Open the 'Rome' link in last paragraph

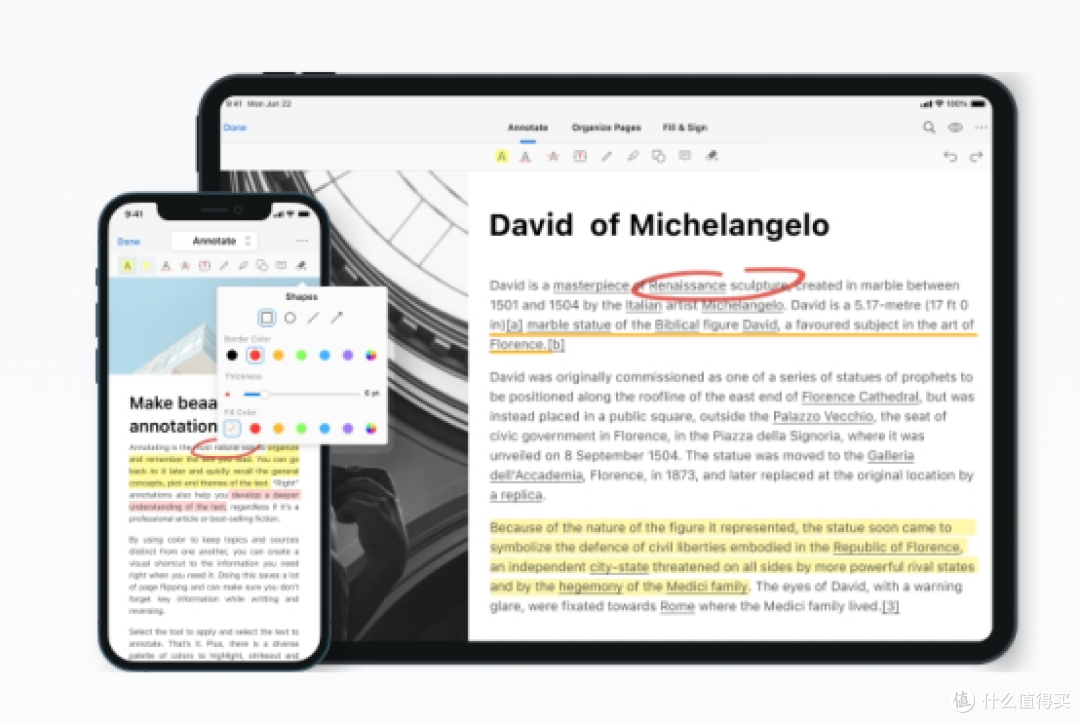click(x=677, y=606)
